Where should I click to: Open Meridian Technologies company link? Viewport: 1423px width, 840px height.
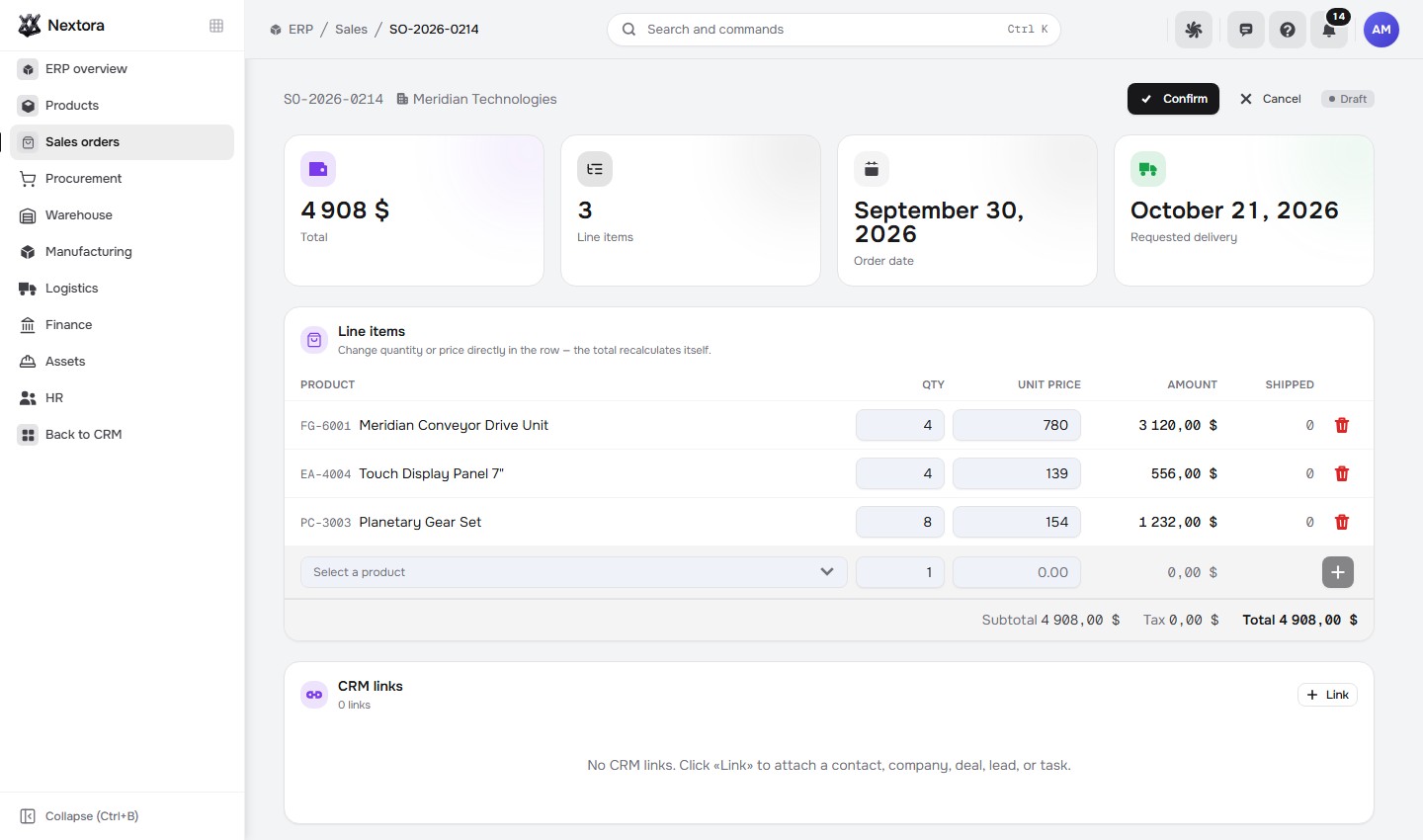pos(476,99)
